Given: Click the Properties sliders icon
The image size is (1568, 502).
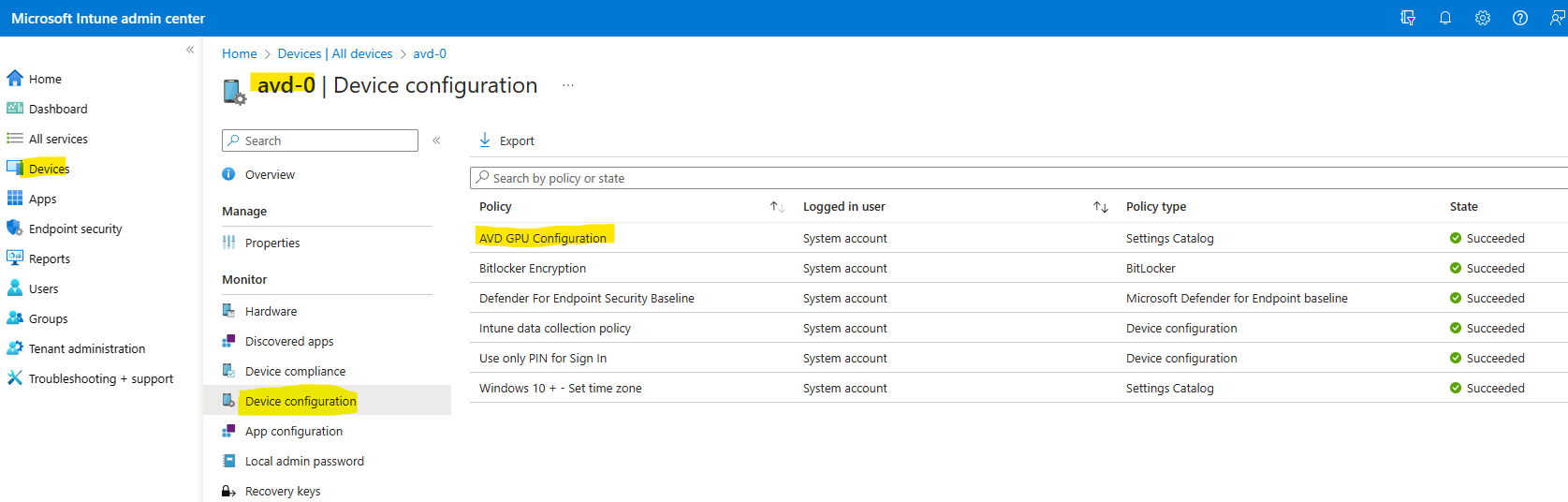Looking at the screenshot, I should pyautogui.click(x=228, y=243).
